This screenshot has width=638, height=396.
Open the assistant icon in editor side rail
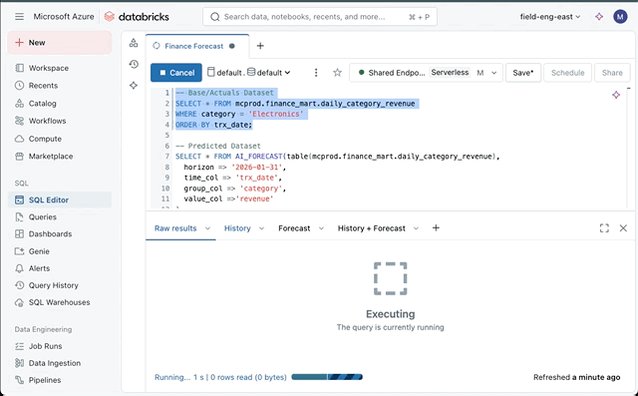tap(133, 85)
